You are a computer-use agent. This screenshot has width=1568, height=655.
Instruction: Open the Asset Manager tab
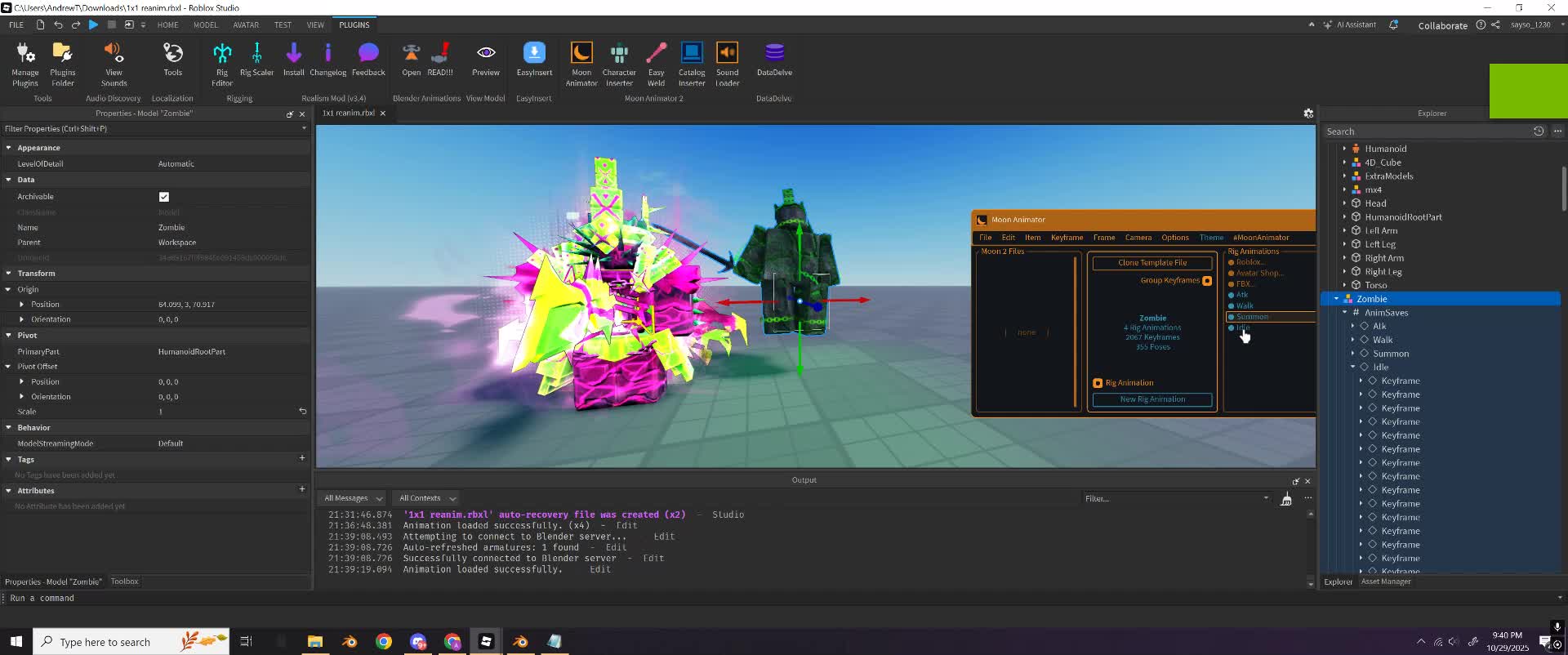[1385, 581]
